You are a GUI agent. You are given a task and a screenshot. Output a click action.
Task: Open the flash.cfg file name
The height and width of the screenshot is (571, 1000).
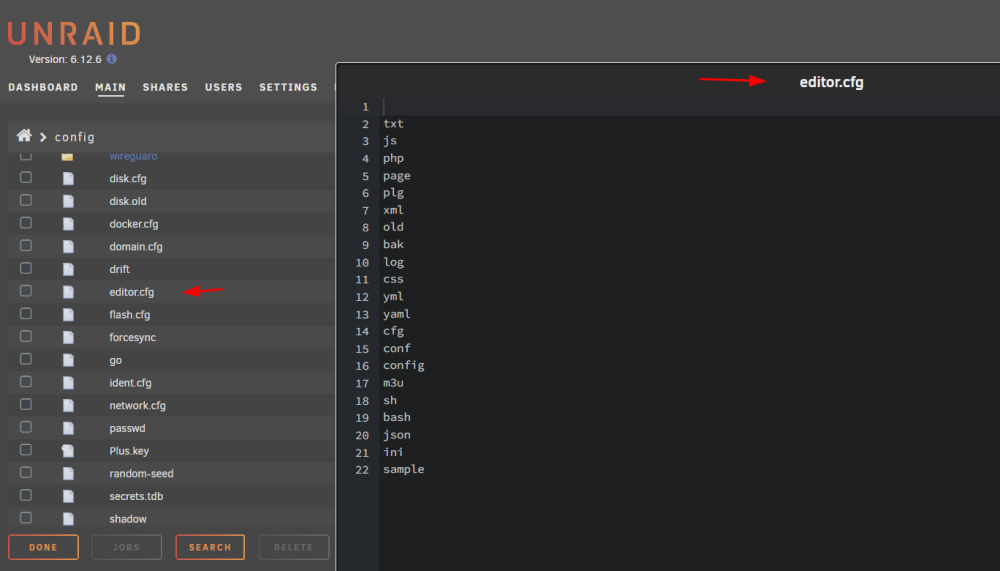coord(129,315)
